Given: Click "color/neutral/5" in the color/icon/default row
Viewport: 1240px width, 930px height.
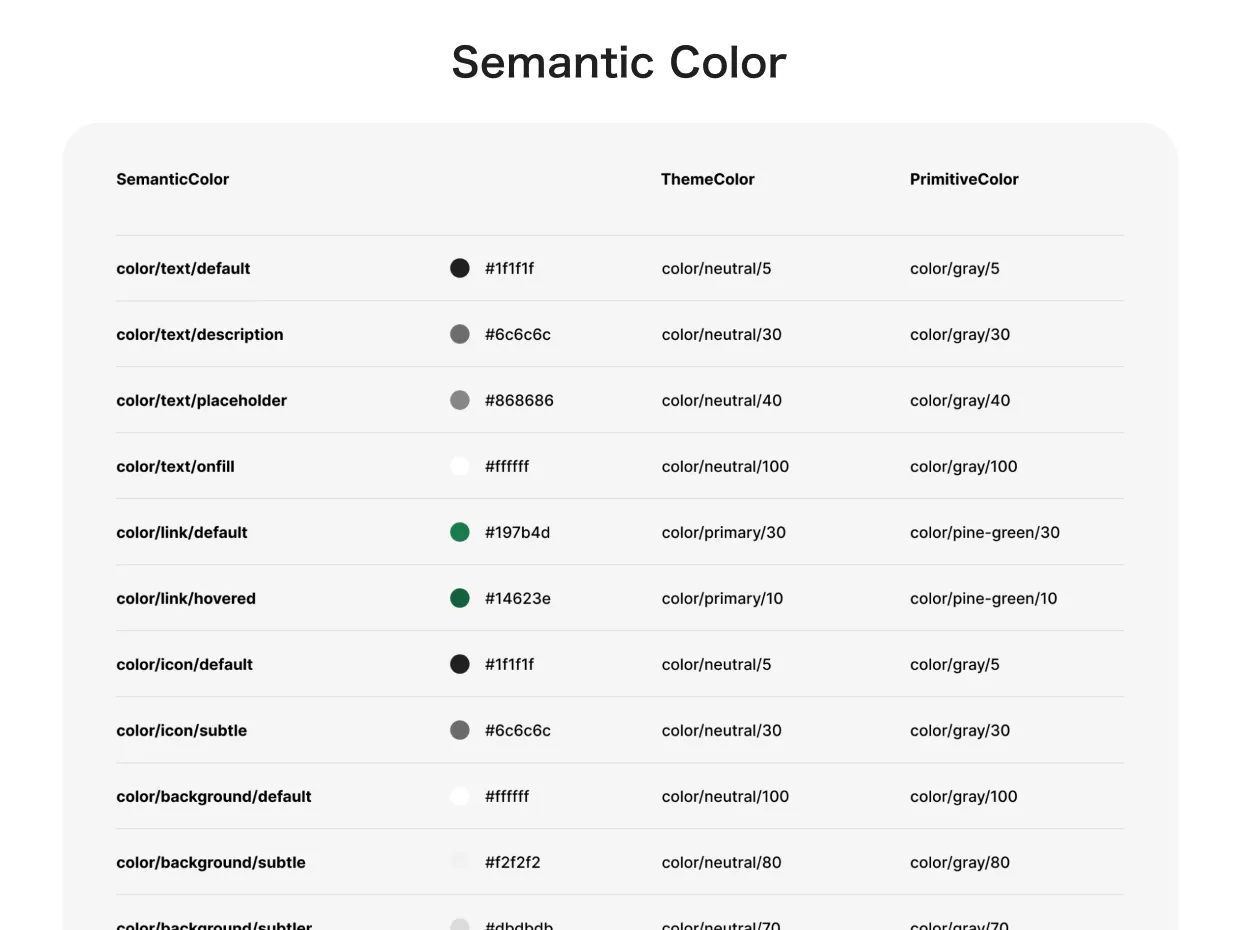Looking at the screenshot, I should [717, 664].
